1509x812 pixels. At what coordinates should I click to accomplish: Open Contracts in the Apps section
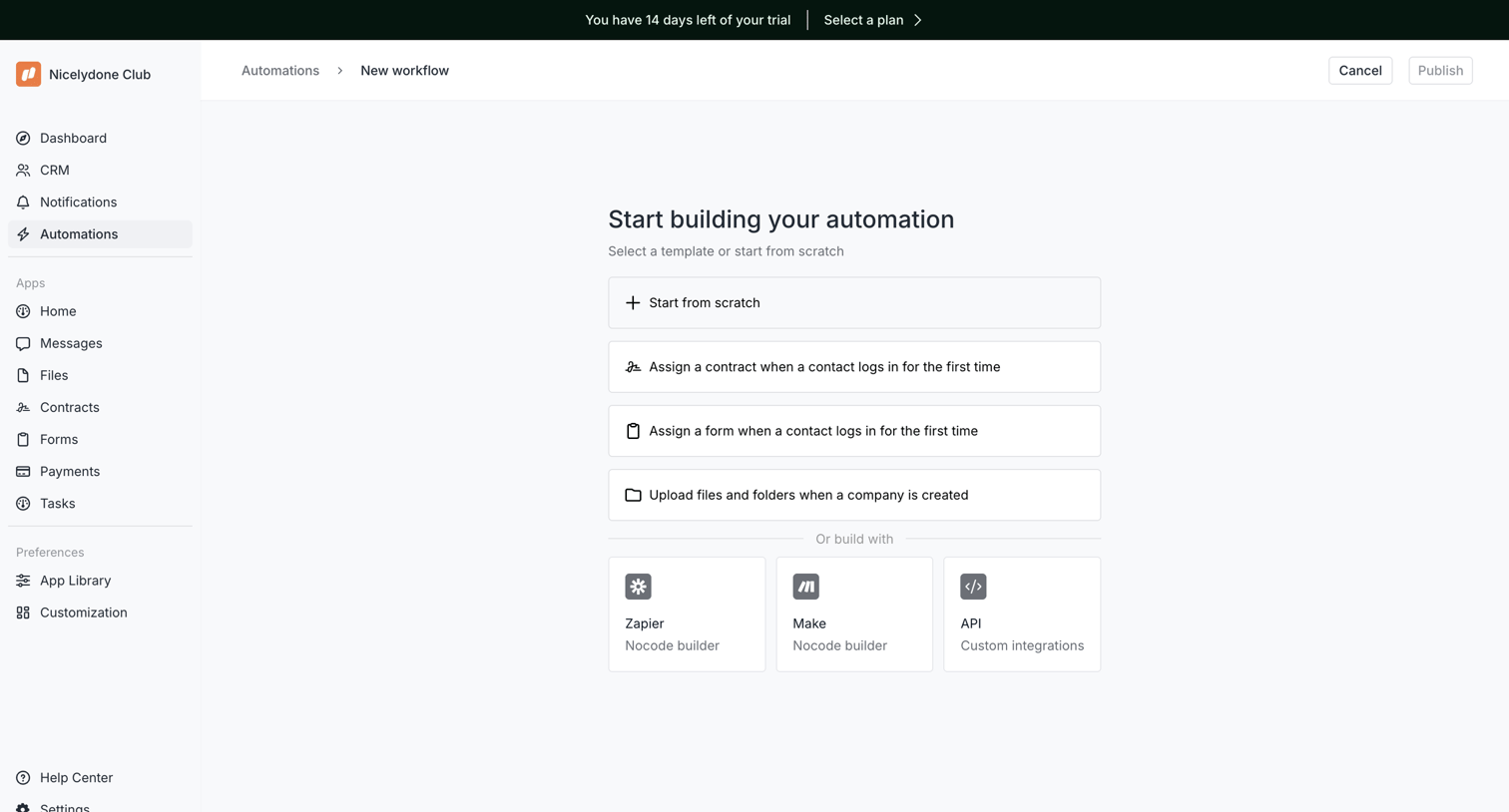coord(100,407)
